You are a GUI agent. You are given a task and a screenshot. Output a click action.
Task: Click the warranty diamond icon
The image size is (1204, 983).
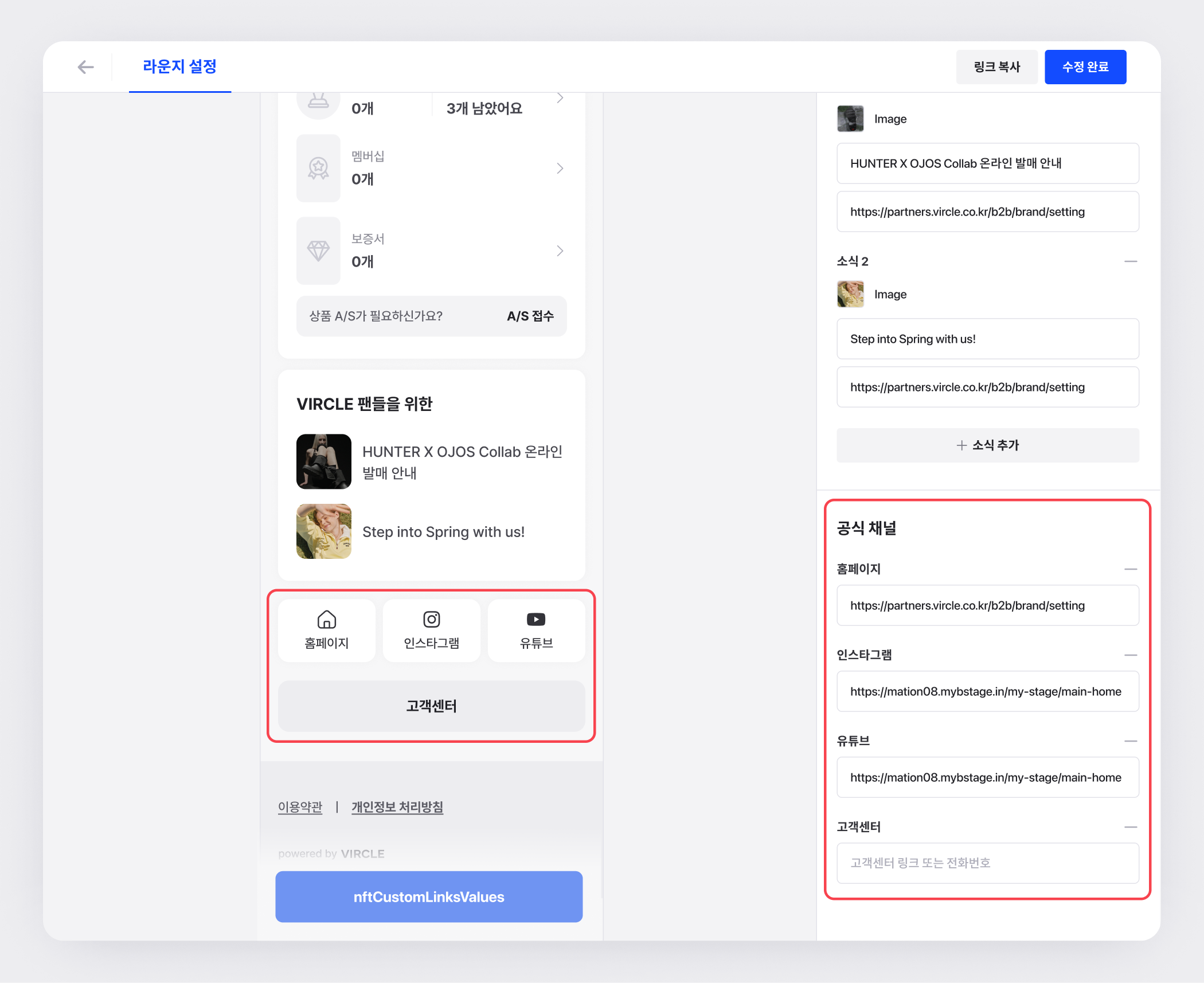tap(318, 250)
